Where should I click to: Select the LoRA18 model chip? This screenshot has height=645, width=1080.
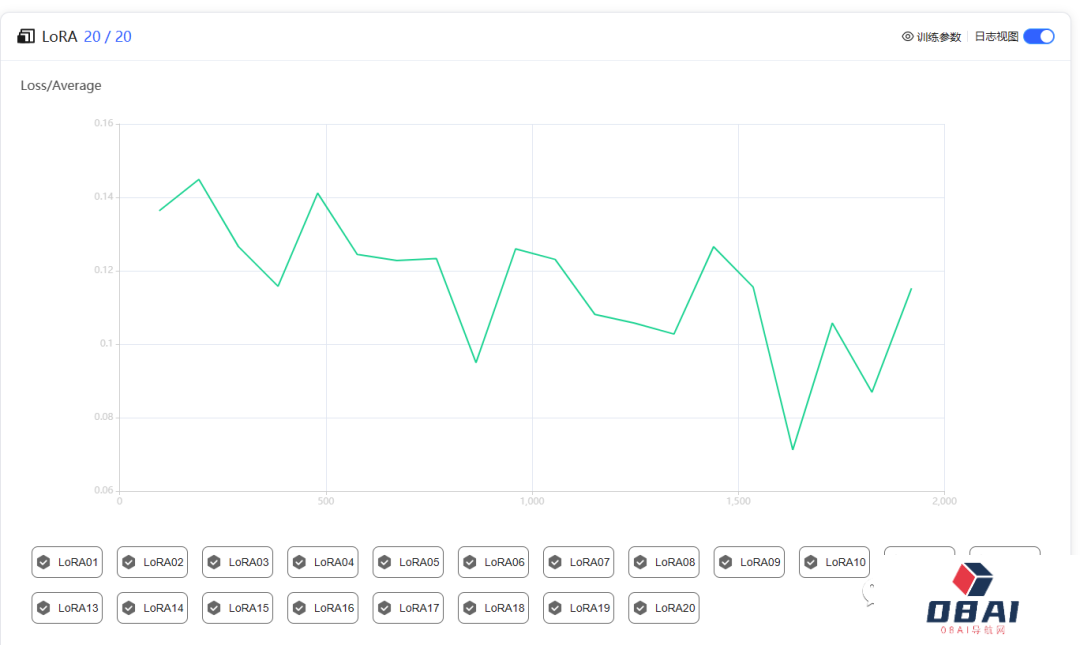coord(493,608)
